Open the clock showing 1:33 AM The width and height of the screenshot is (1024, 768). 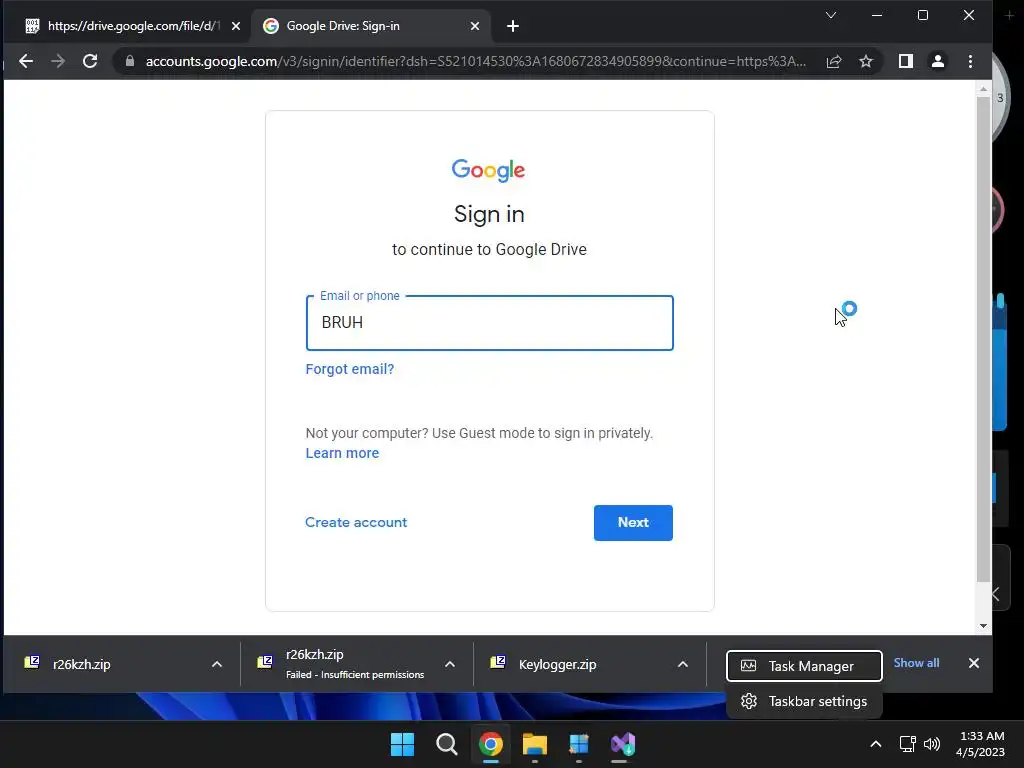[980, 744]
